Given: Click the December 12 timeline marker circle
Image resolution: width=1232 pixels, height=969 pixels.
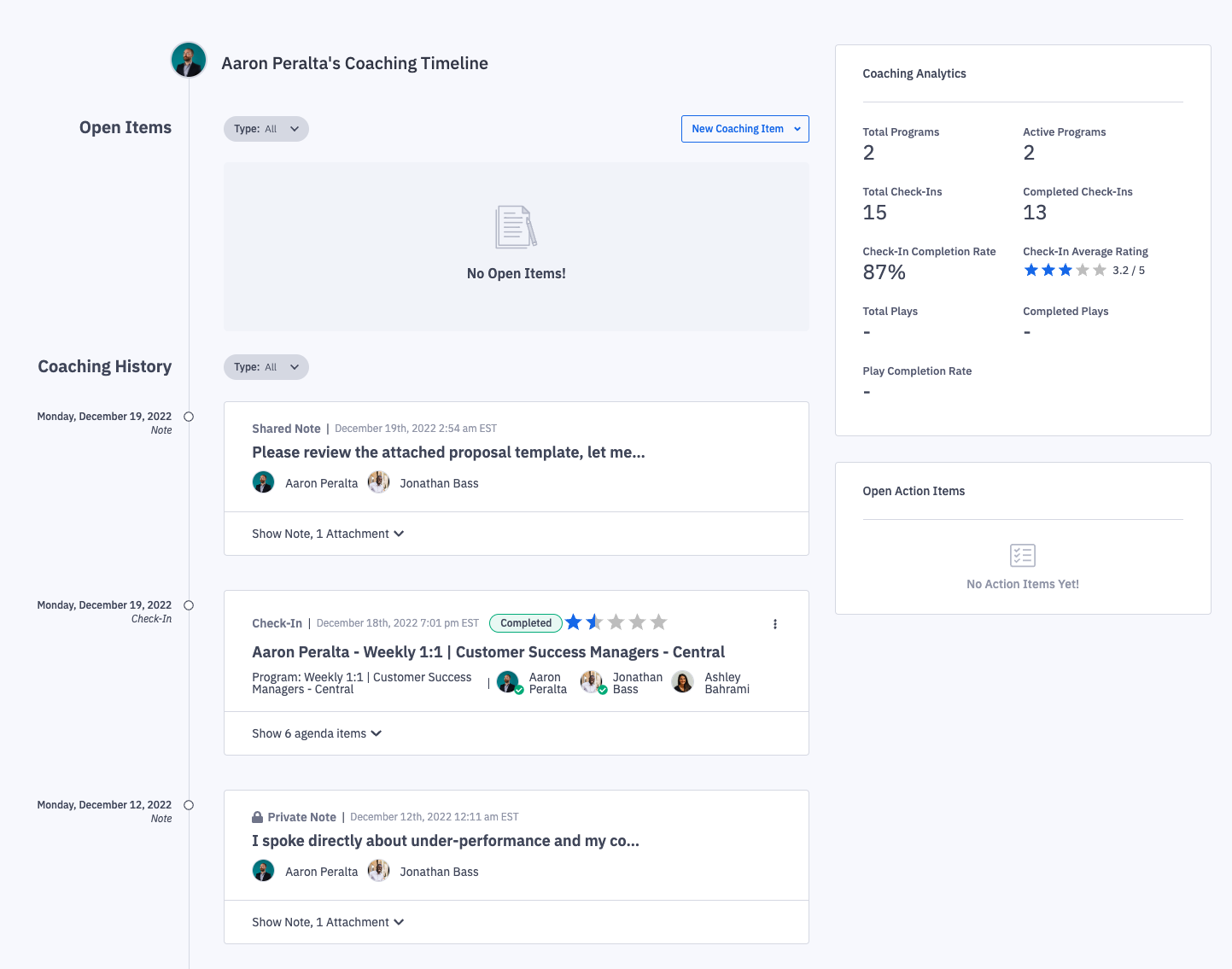Looking at the screenshot, I should pyautogui.click(x=189, y=805).
